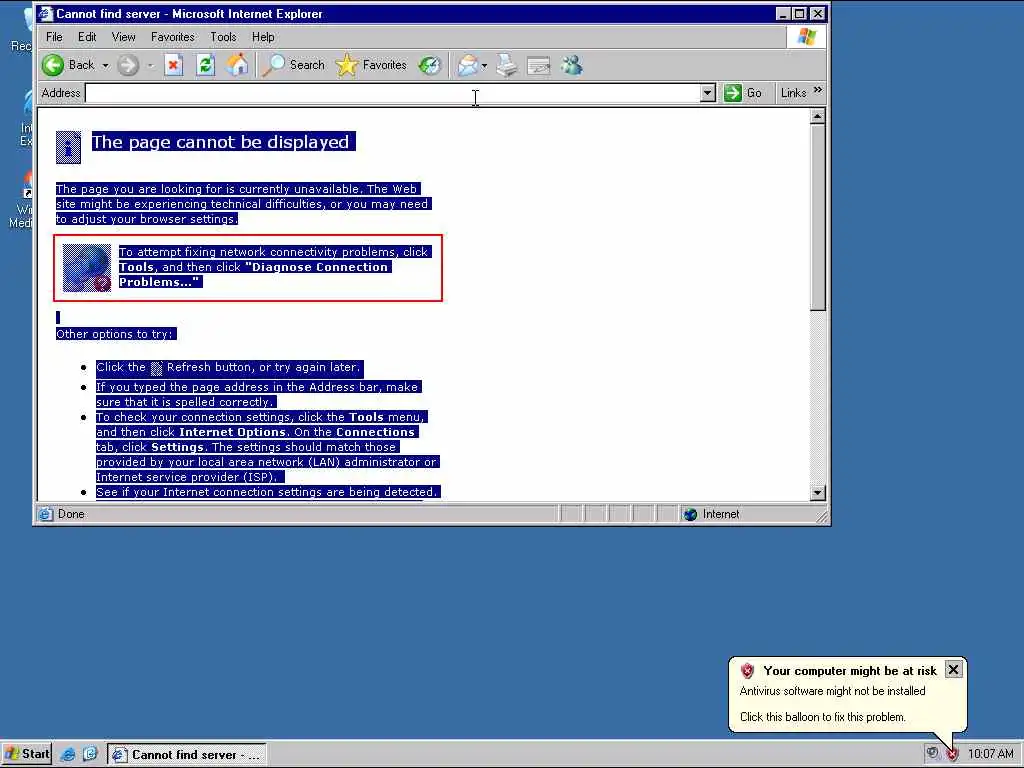Open the File menu

(54, 37)
